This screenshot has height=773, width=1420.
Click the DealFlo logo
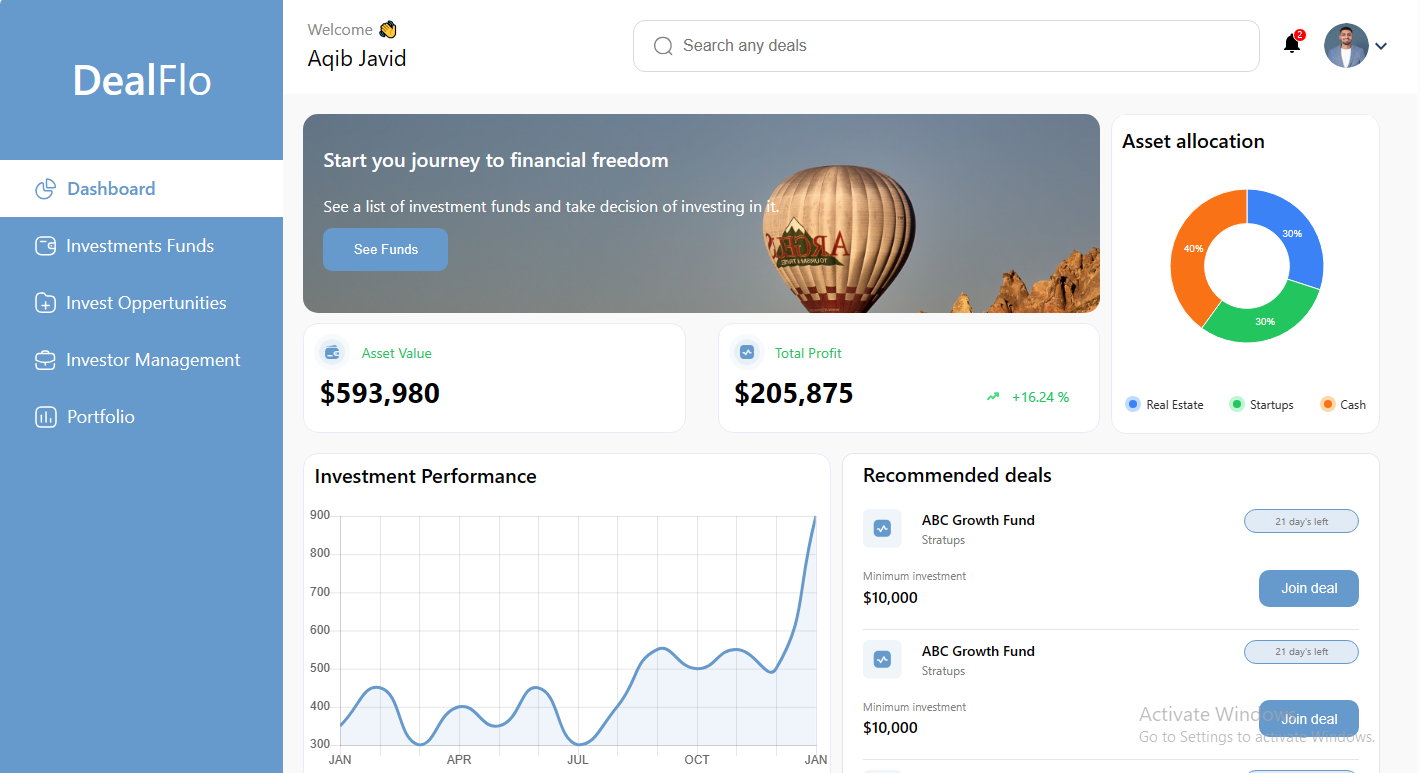pyautogui.click(x=142, y=81)
